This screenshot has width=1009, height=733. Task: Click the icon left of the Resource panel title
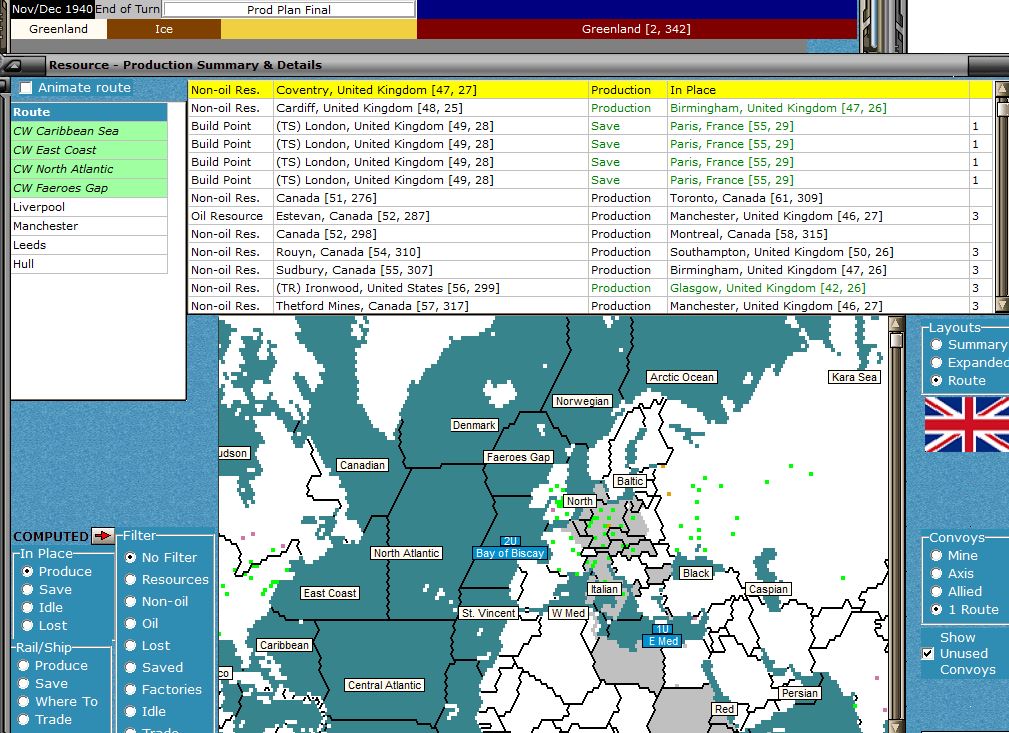coord(13,65)
